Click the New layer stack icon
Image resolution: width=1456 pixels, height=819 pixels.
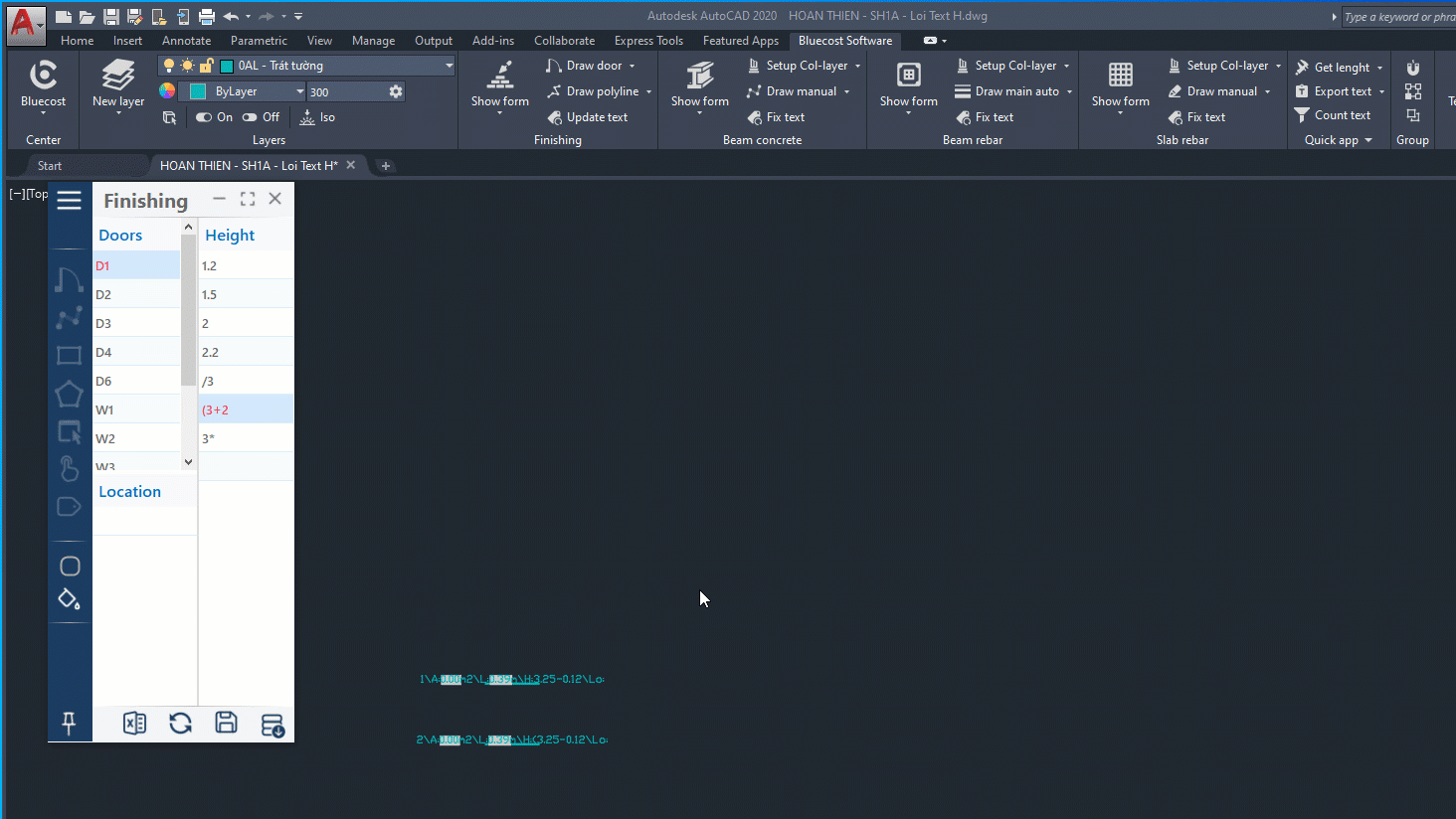[118, 76]
